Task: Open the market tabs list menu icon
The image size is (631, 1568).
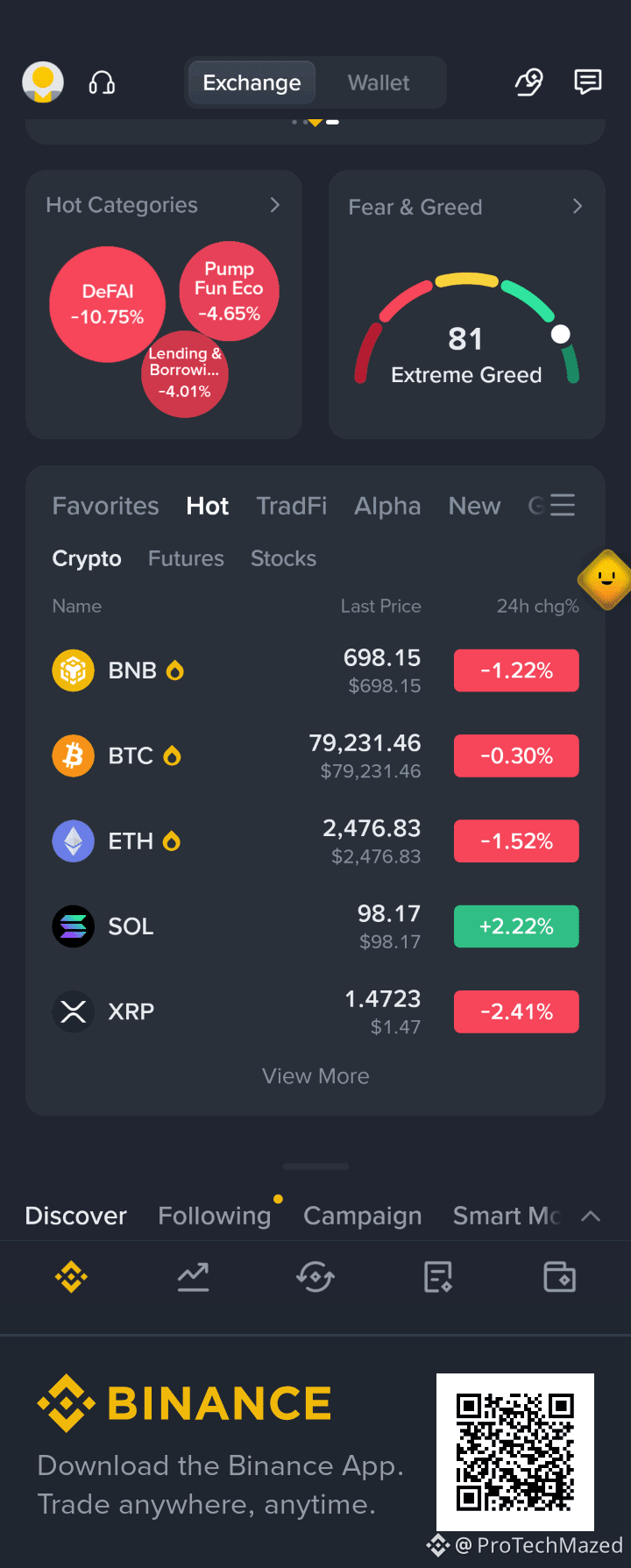Action: [x=562, y=505]
